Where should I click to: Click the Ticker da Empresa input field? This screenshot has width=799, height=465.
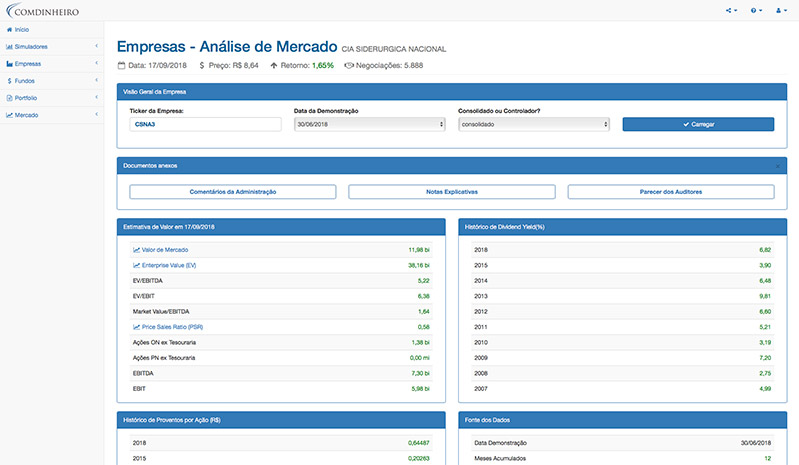pos(205,124)
